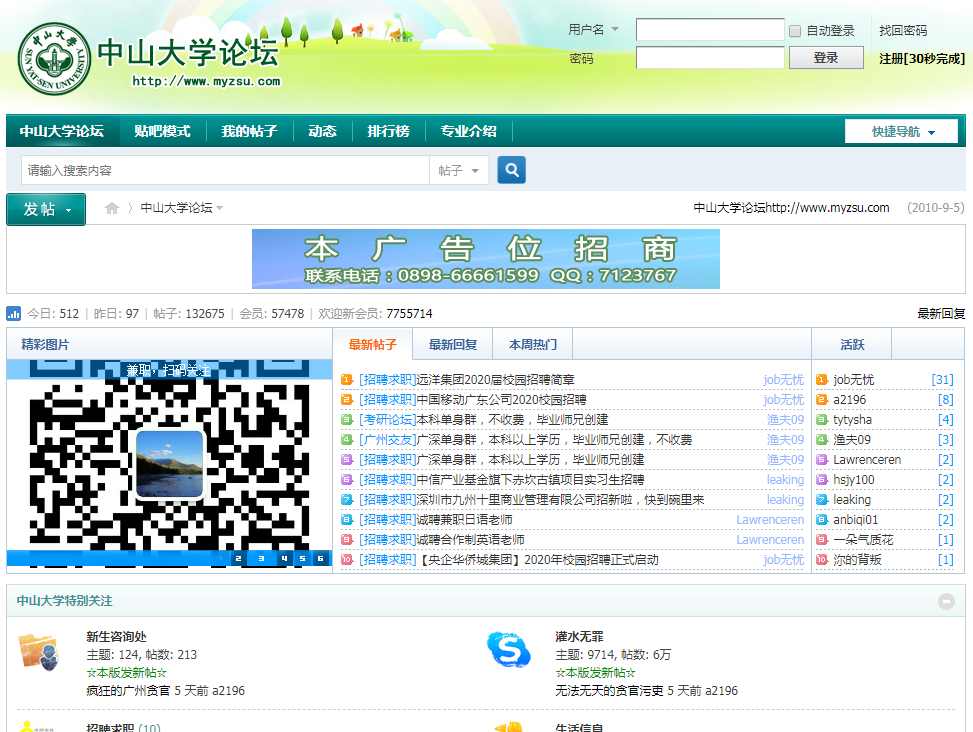Click a2196 post count [8]
This screenshot has height=732, width=973.
tap(945, 399)
